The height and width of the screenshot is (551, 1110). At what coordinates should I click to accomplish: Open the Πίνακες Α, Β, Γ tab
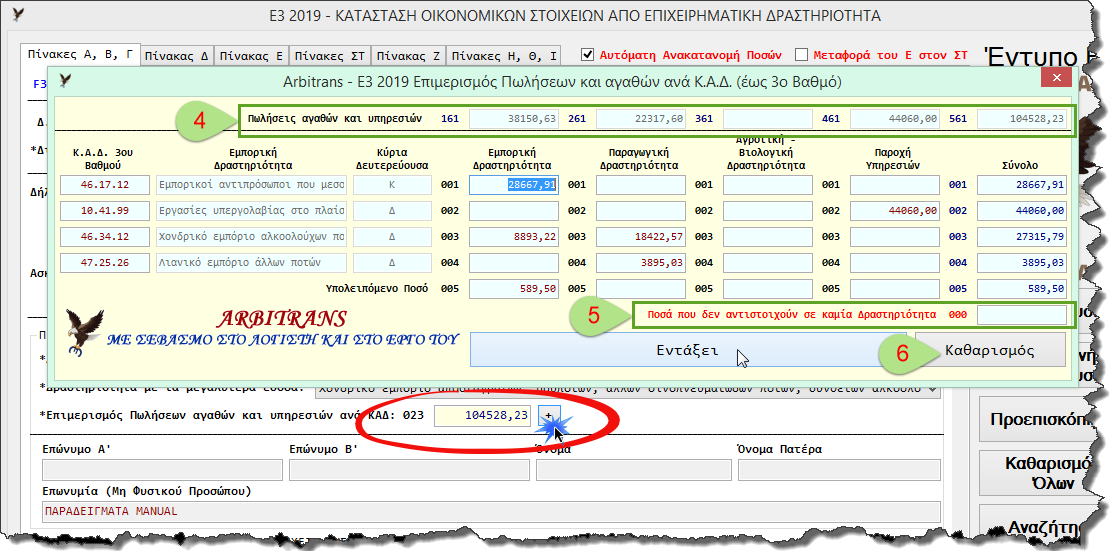coord(81,55)
